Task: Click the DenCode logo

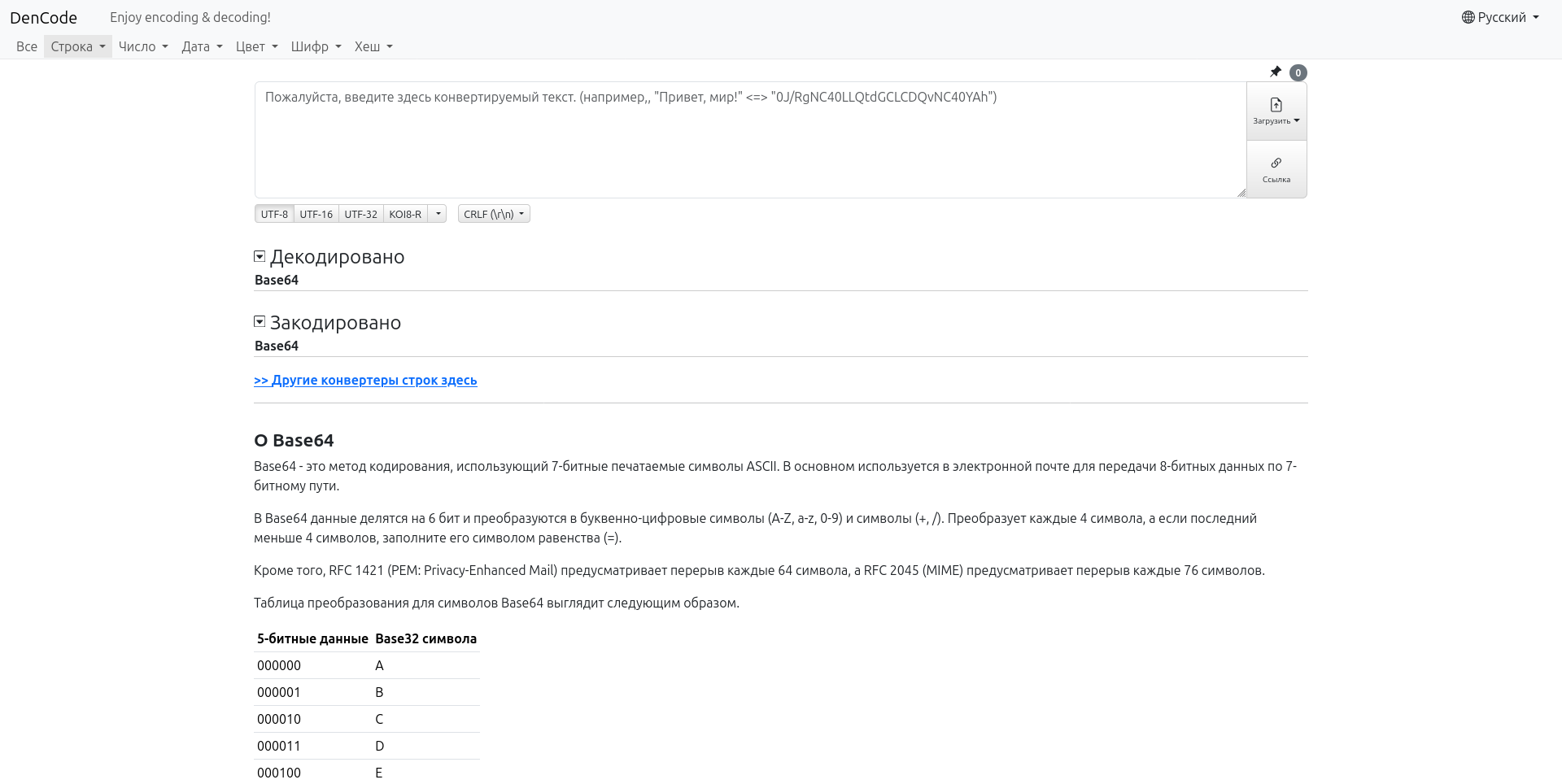Action: point(44,17)
